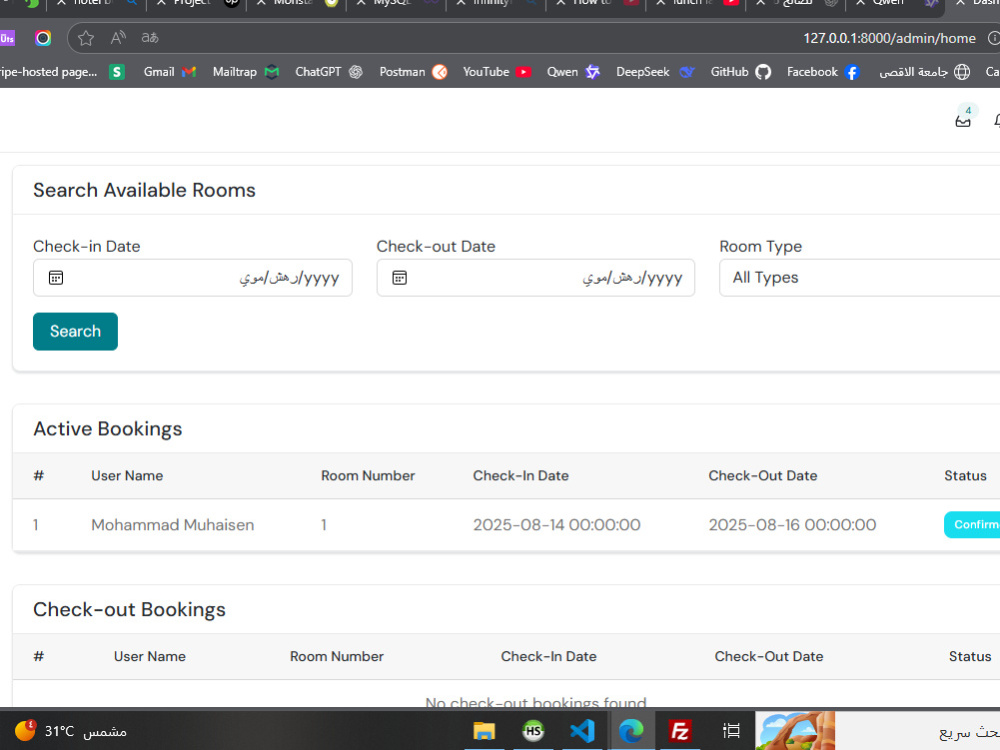Screen dimensions: 1000x750
Task: Open Visual Studio Code from the taskbar
Action: (x=582, y=731)
